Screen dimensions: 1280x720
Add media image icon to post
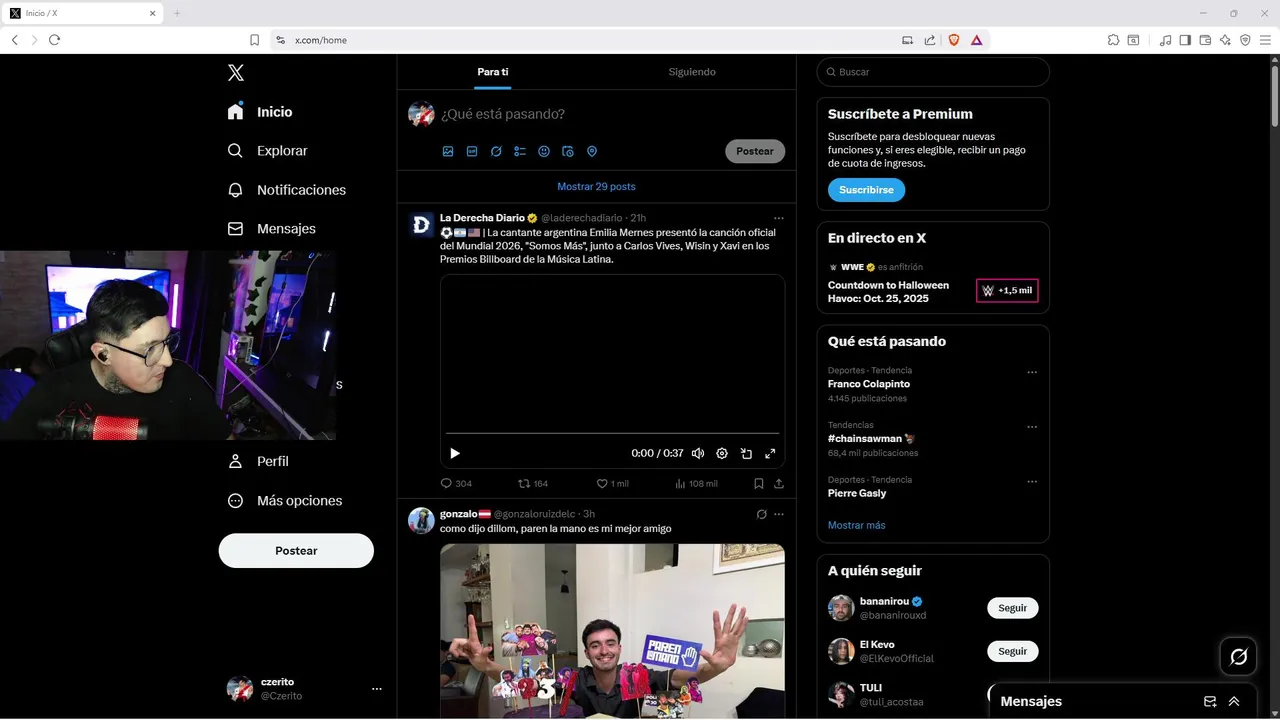click(x=448, y=152)
